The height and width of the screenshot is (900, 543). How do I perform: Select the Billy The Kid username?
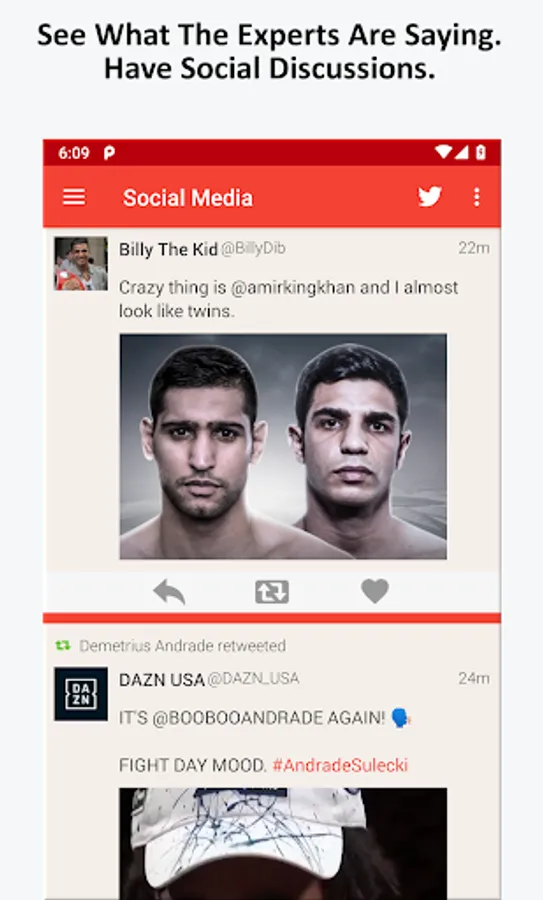pos(168,249)
